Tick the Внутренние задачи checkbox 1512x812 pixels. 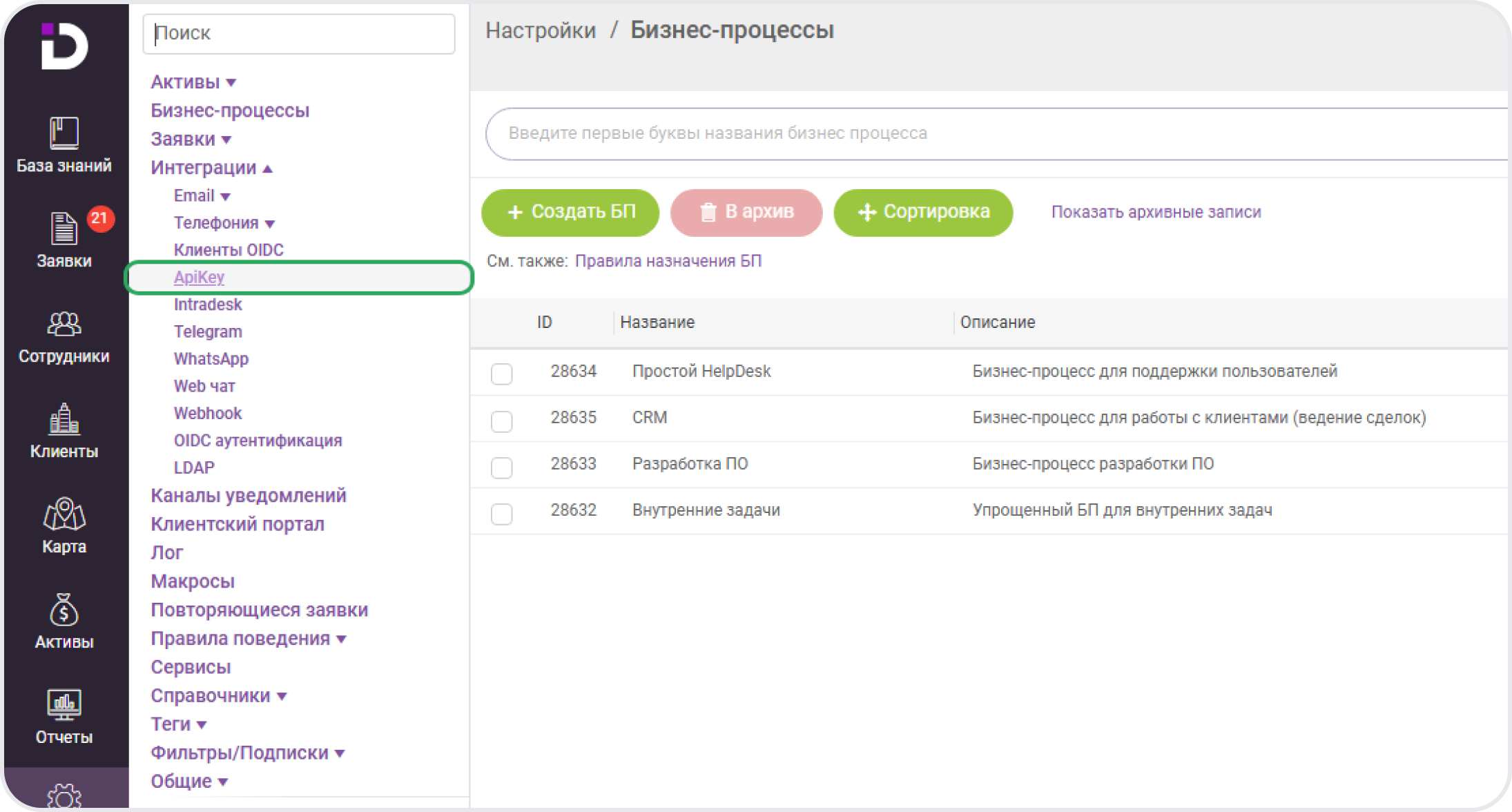point(501,513)
